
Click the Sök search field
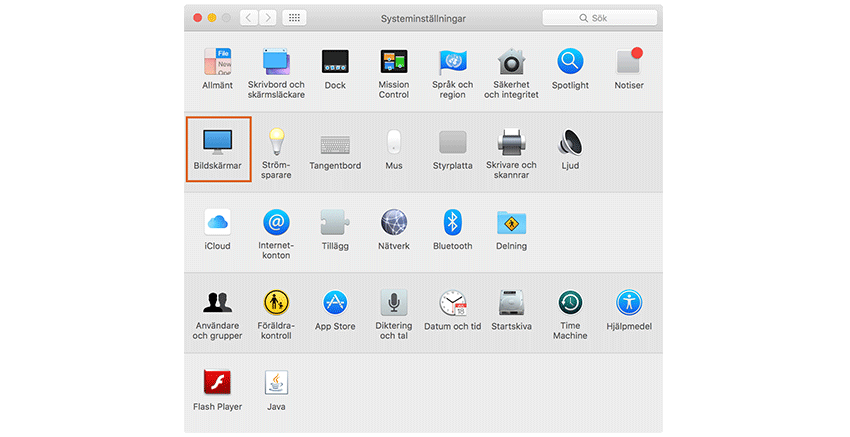coord(600,18)
